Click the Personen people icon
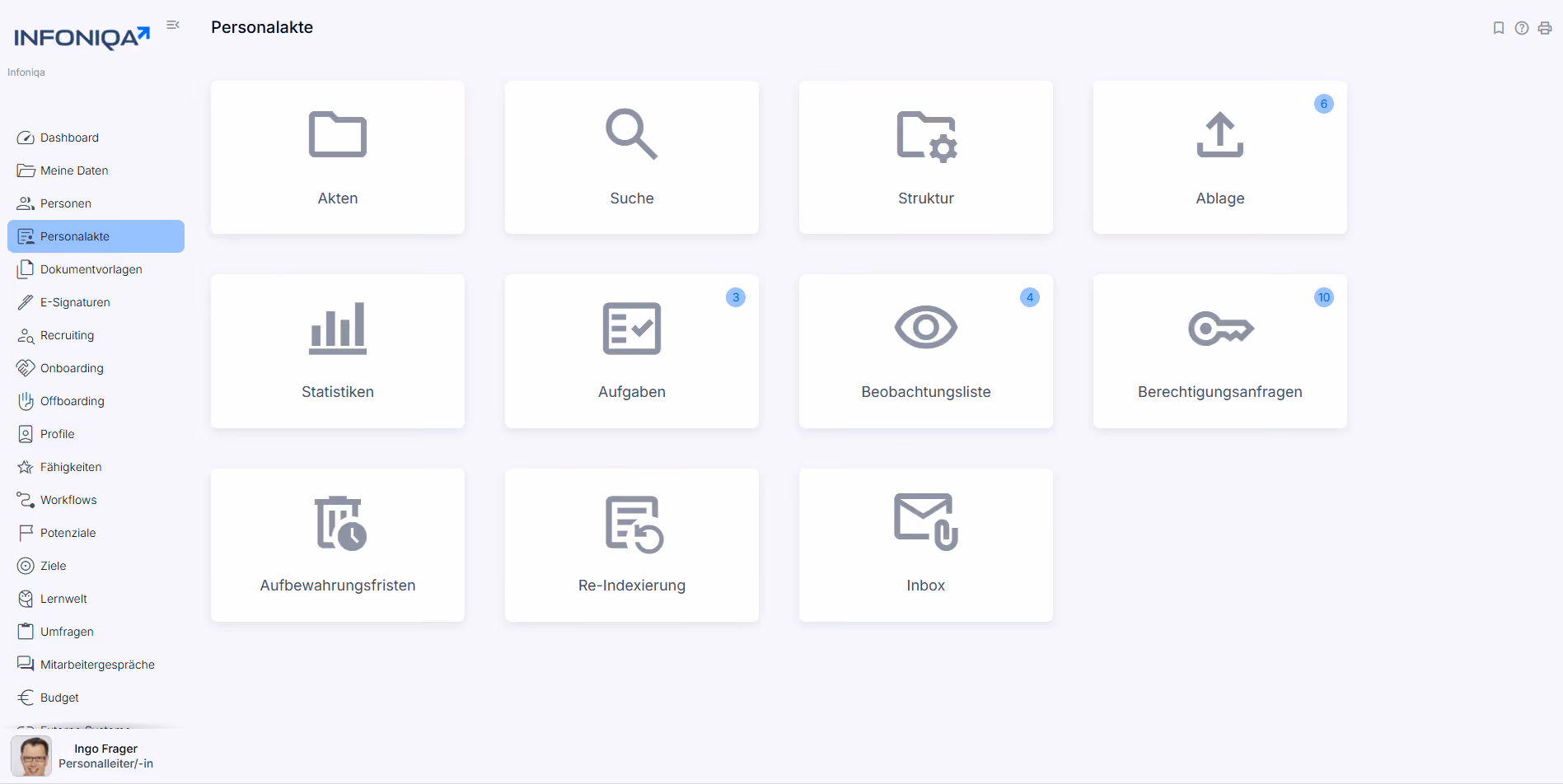This screenshot has height=784, width=1563. 26,203
